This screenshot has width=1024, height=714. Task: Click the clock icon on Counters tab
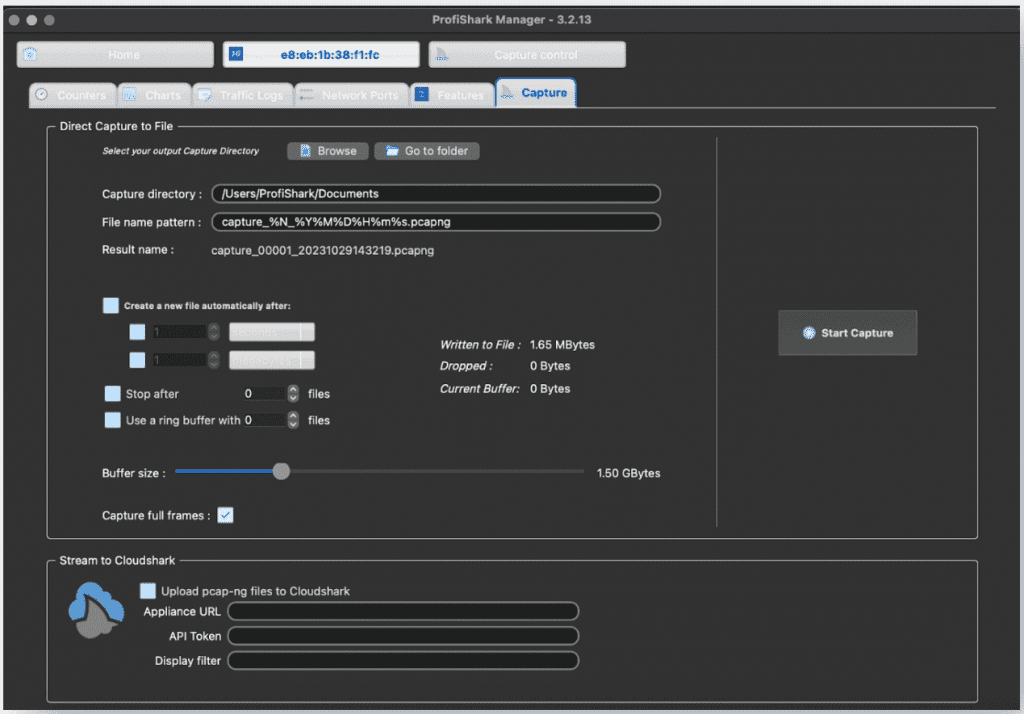(42, 95)
